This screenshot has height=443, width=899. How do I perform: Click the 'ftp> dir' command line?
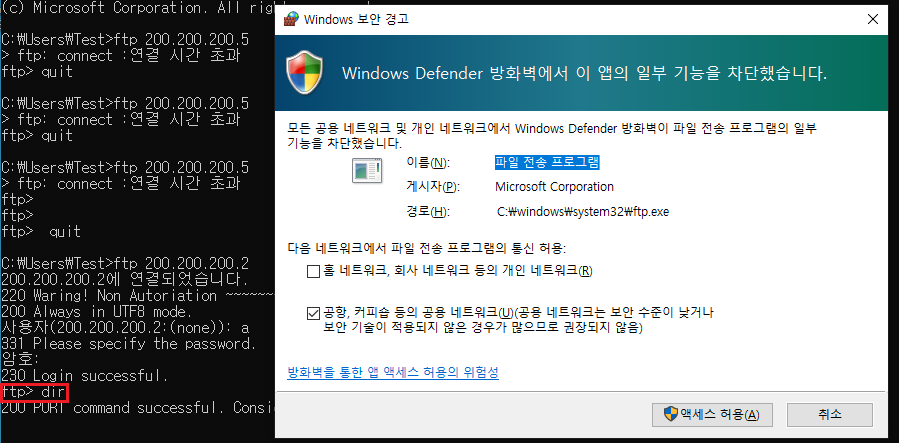tap(34, 393)
